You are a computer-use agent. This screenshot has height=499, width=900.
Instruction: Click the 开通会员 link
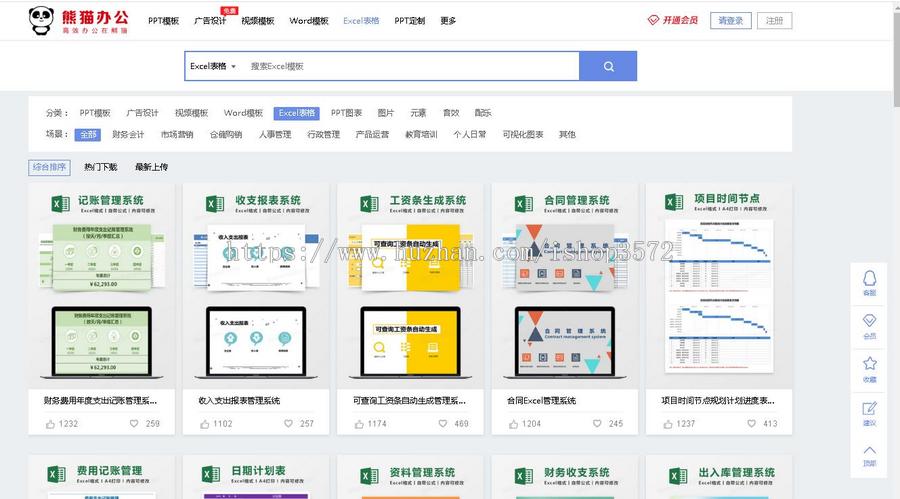[x=680, y=20]
